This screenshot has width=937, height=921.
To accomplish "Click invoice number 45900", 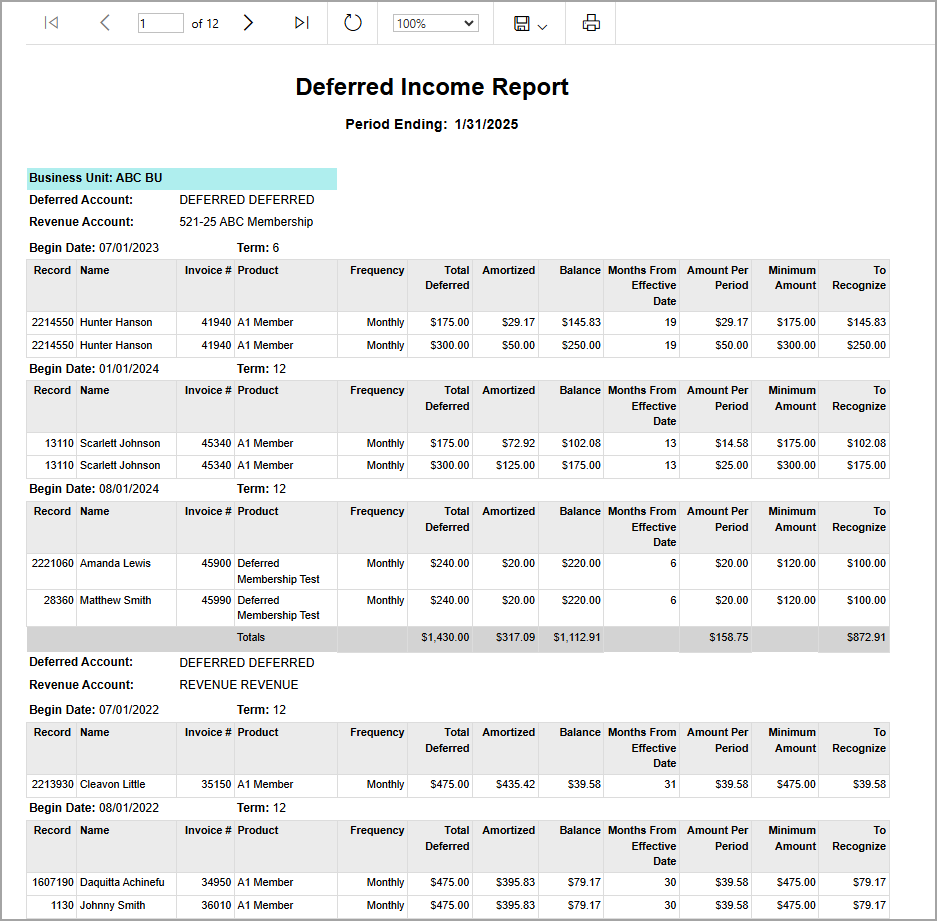I will (x=216, y=563).
